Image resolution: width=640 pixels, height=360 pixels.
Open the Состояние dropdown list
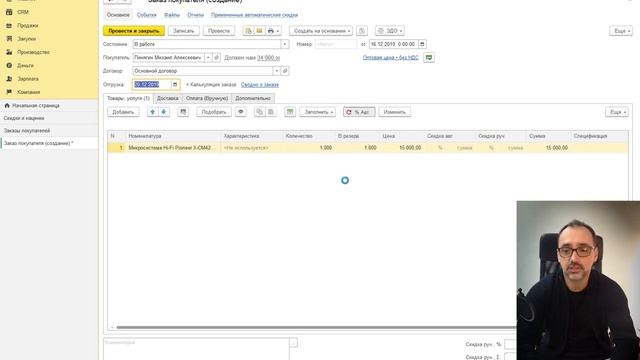tap(285, 44)
